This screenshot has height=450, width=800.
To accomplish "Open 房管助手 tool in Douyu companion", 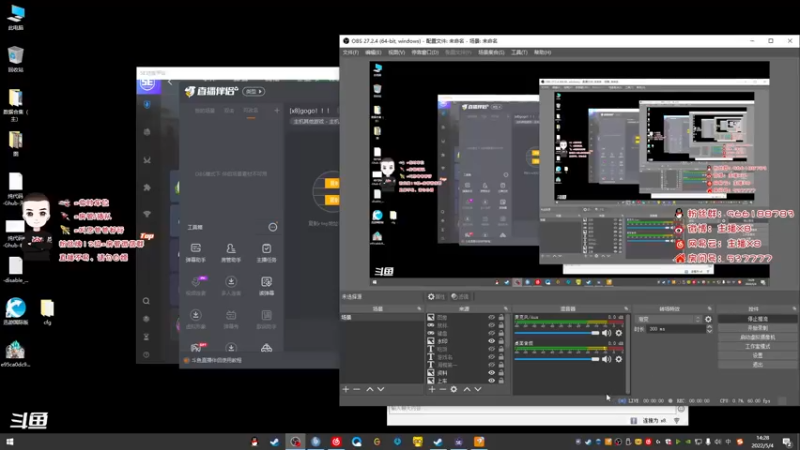I will (x=231, y=253).
